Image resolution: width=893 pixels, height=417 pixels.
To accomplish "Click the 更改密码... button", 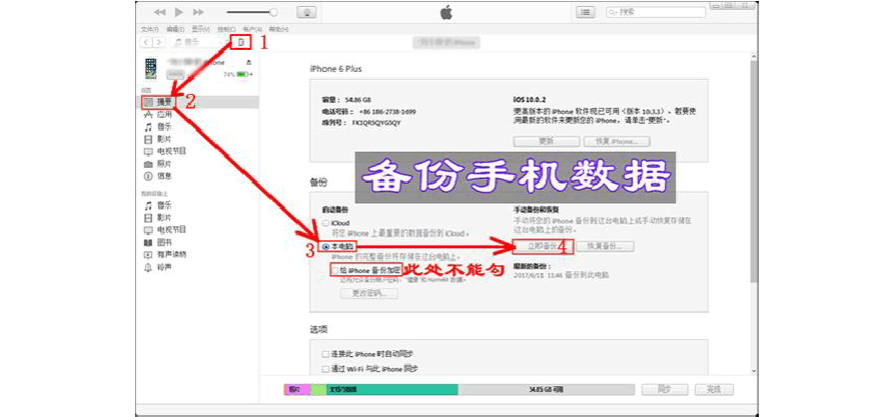I will click(x=369, y=294).
